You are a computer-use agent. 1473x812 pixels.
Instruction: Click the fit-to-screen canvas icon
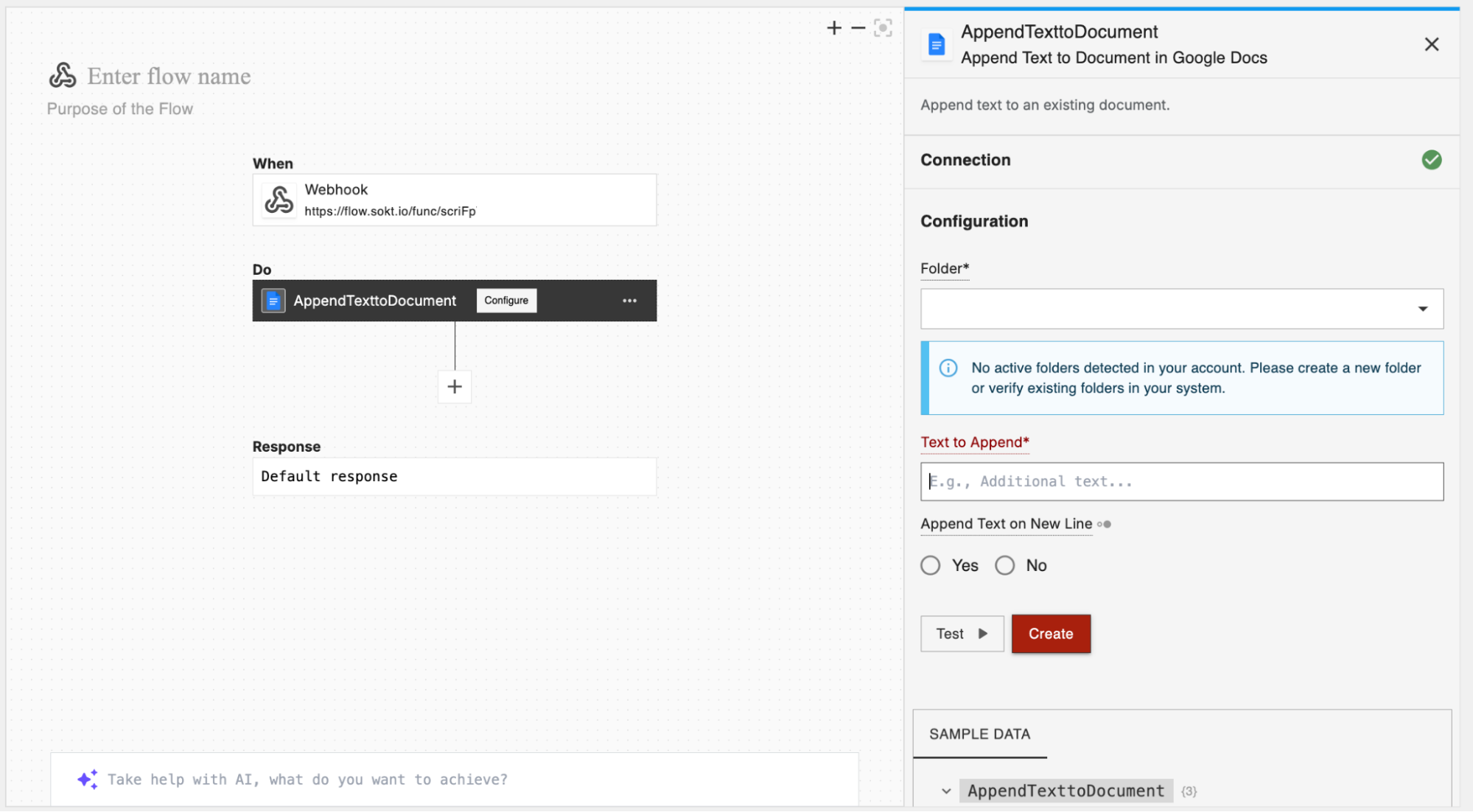pyautogui.click(x=882, y=28)
